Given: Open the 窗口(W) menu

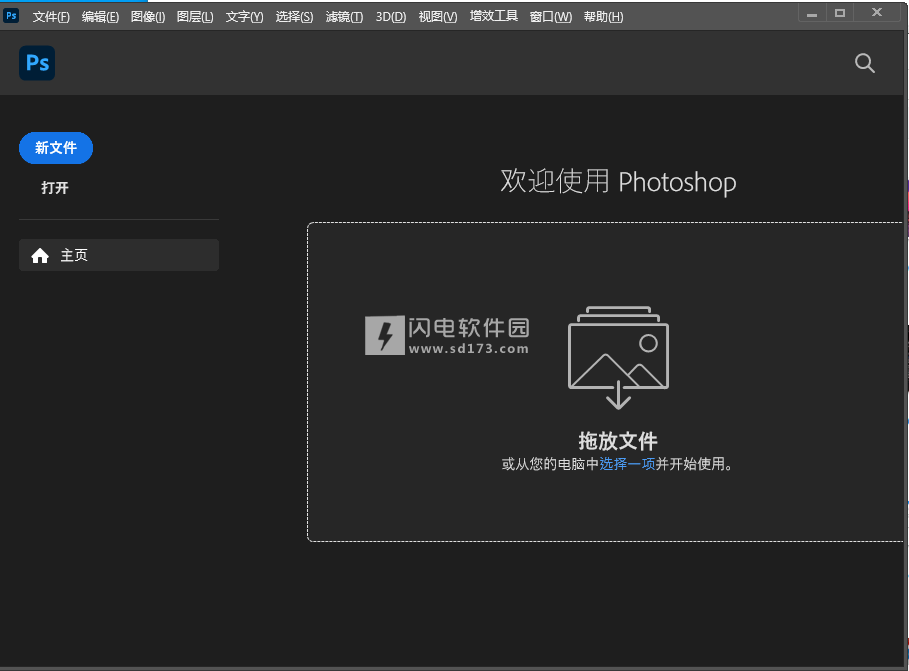Looking at the screenshot, I should pyautogui.click(x=551, y=17).
